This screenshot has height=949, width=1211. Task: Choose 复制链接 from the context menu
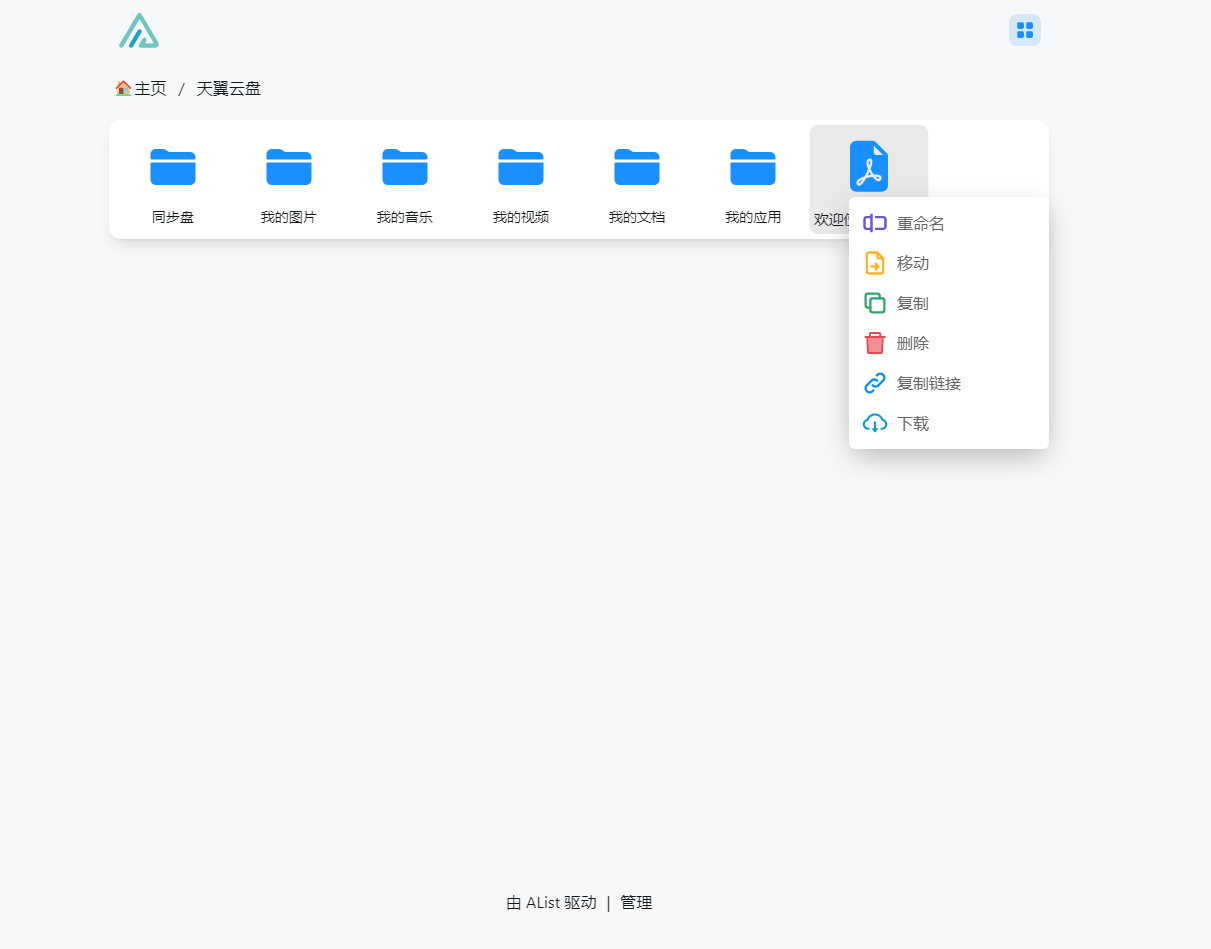pos(949,383)
